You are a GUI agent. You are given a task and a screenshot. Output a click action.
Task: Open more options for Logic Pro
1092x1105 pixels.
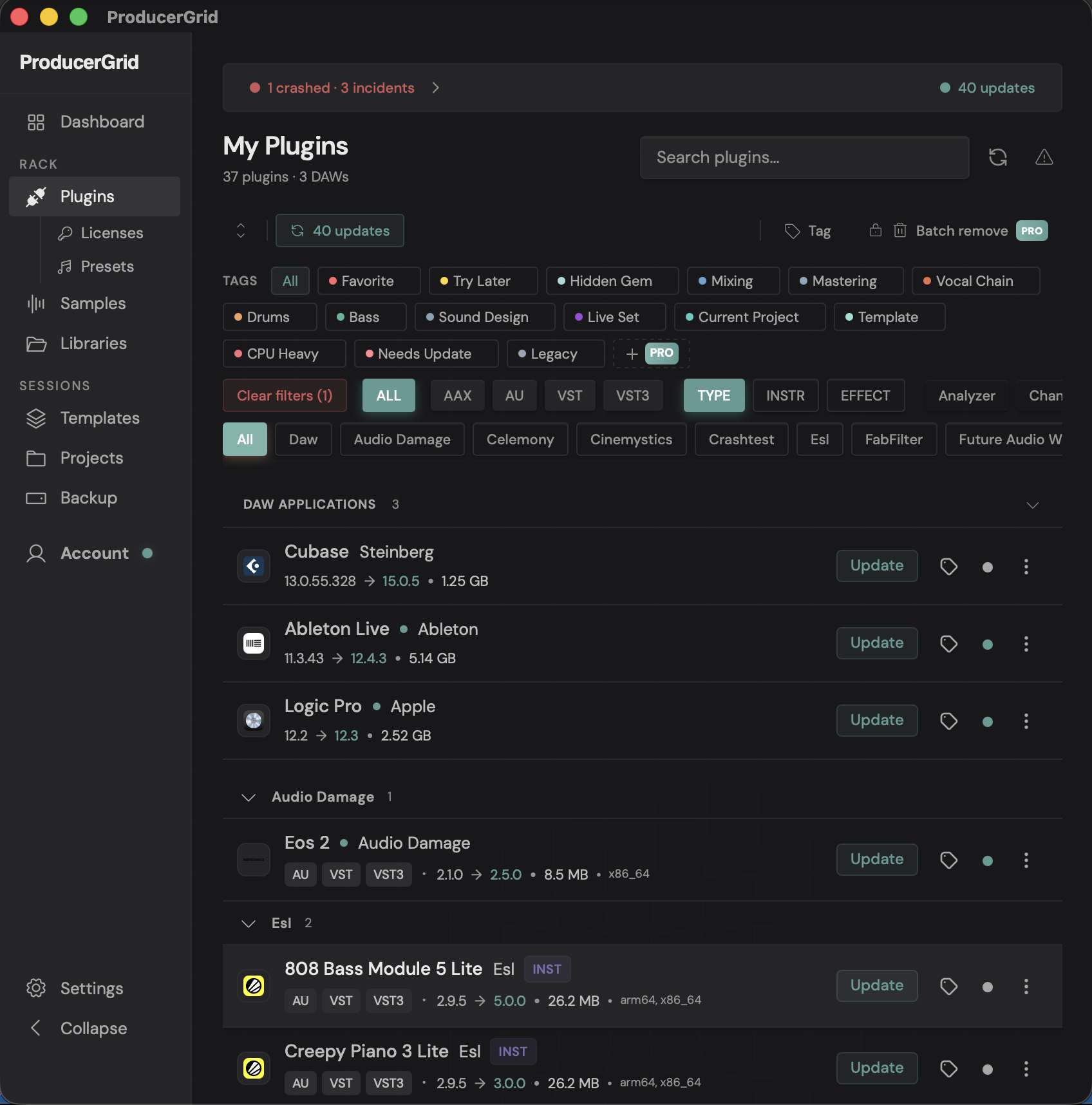[x=1026, y=721]
